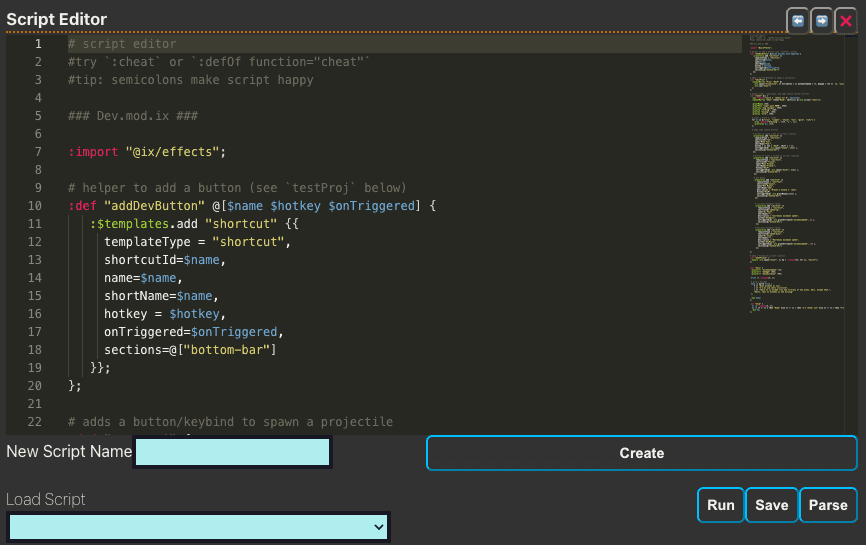Close the Script Editor with the red X
Image resolution: width=866 pixels, height=545 pixels.
tap(846, 20)
